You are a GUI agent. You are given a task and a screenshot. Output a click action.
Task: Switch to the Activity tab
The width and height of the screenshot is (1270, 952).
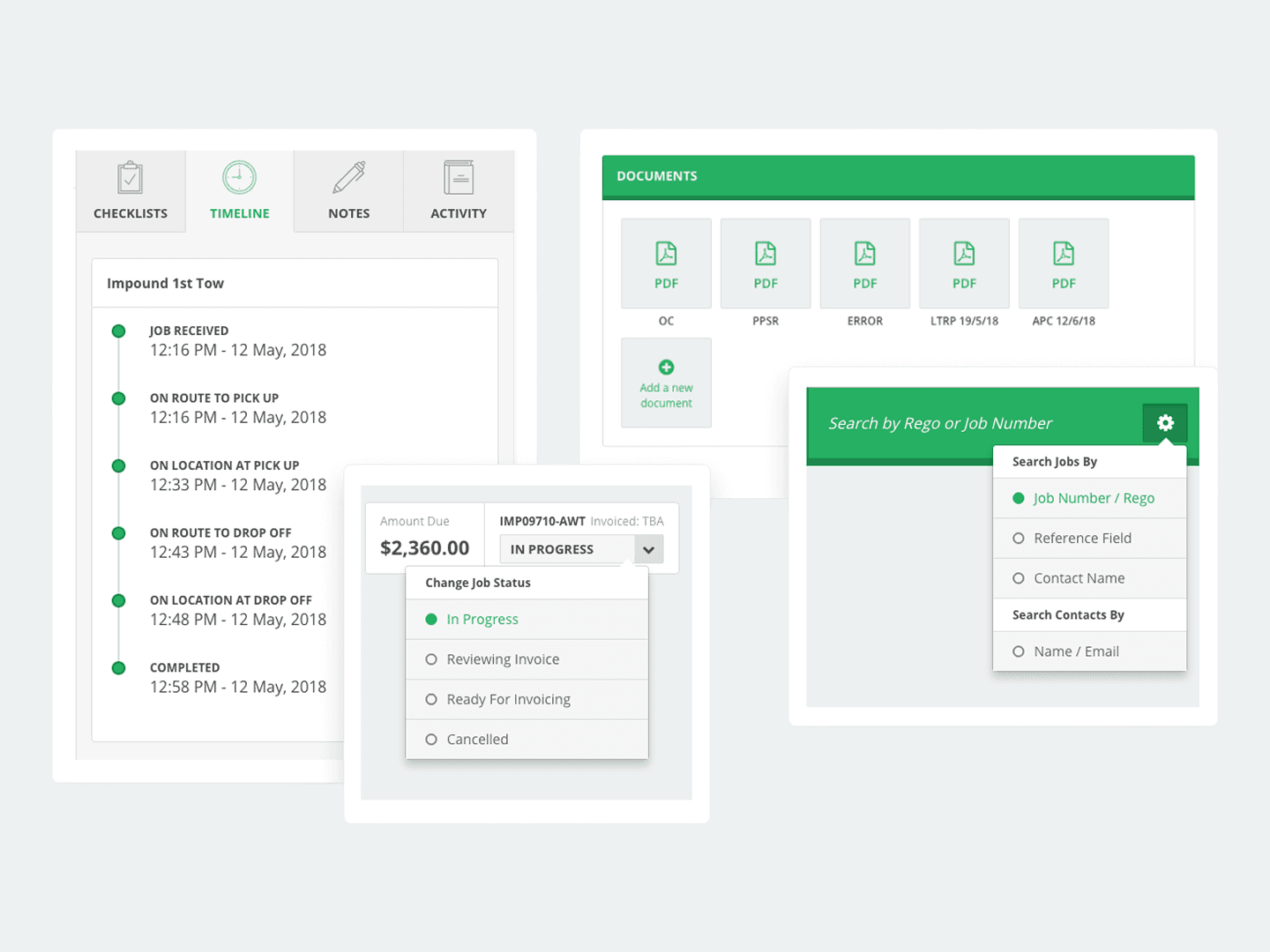point(458,191)
